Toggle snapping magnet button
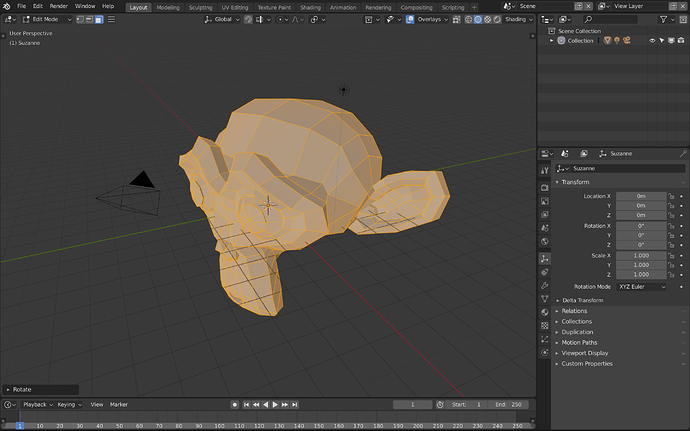Image resolution: width=690 pixels, height=431 pixels. [x=248, y=19]
